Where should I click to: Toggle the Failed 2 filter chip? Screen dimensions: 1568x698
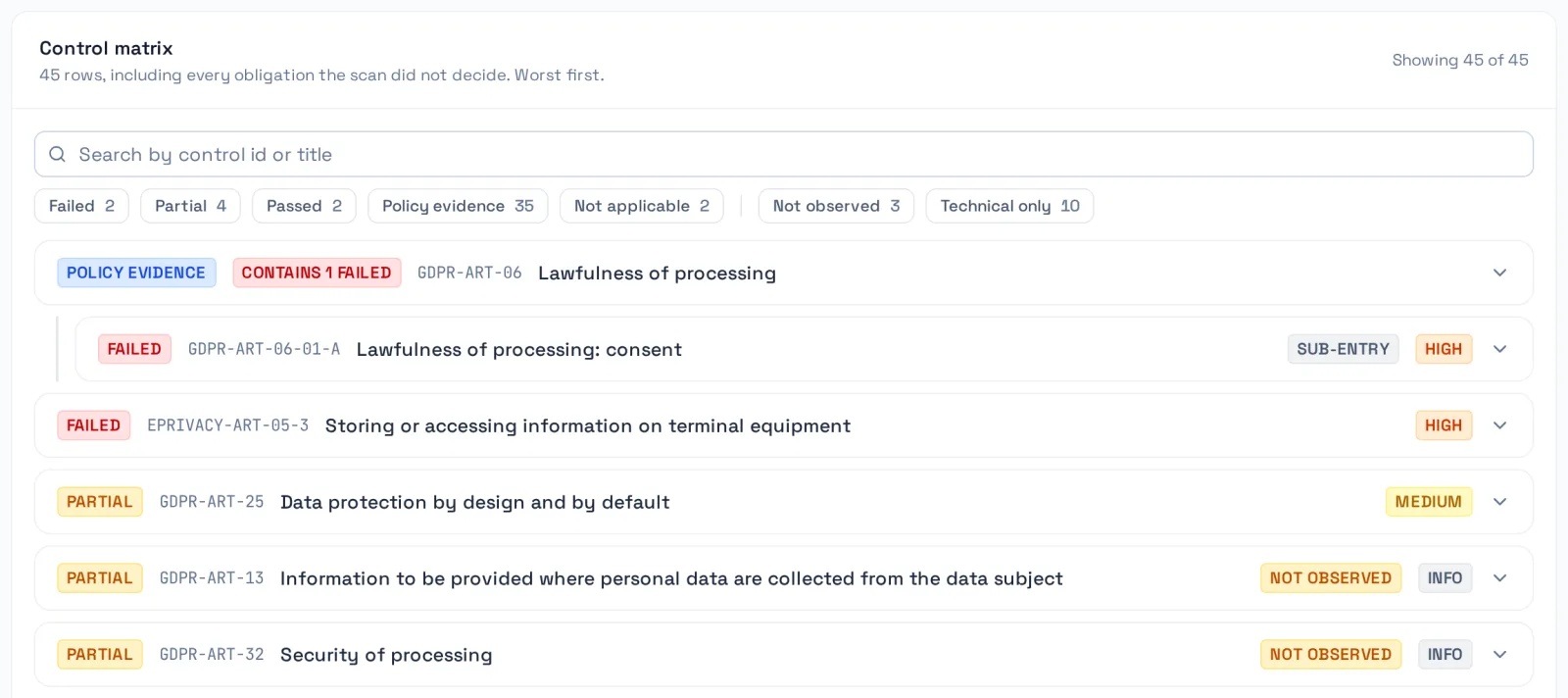[81, 206]
